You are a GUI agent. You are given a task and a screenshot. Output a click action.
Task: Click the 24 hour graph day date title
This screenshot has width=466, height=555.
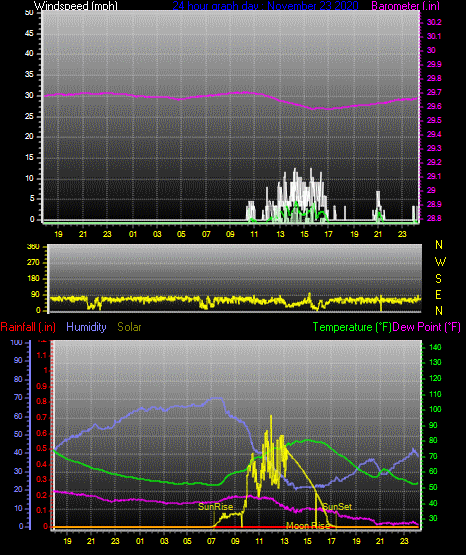265,6
